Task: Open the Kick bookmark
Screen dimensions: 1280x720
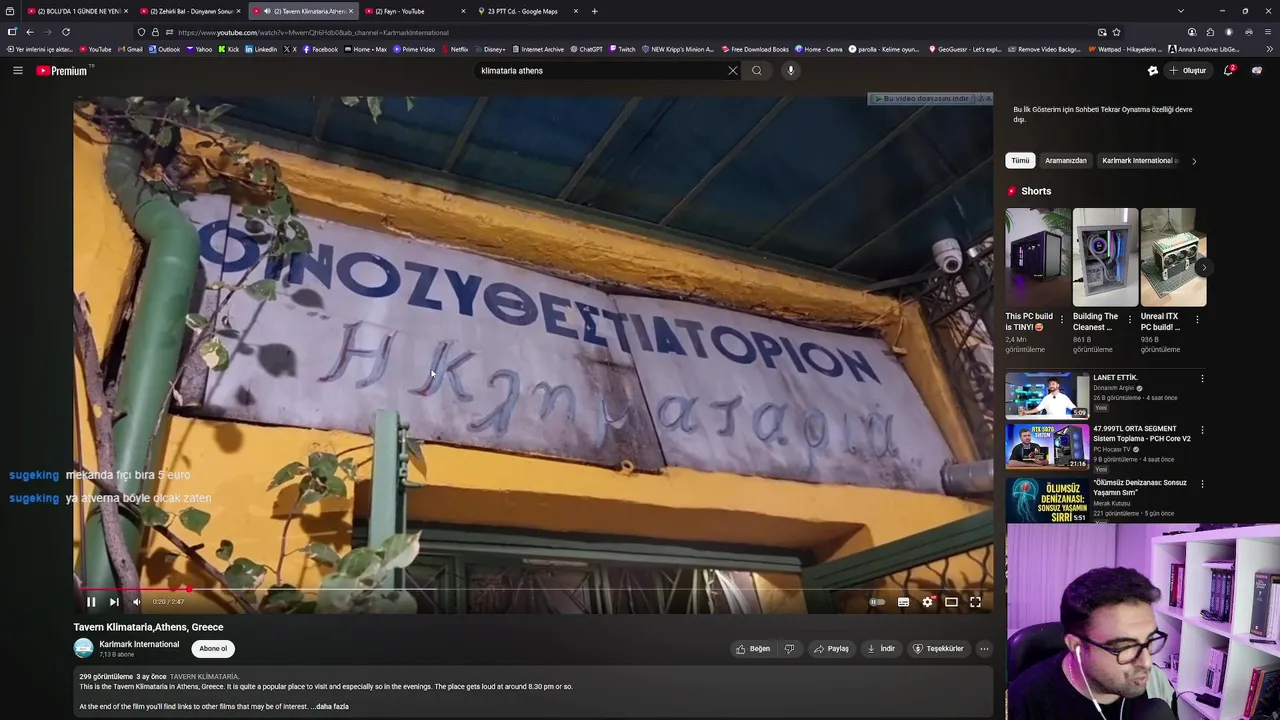Action: (x=229, y=49)
